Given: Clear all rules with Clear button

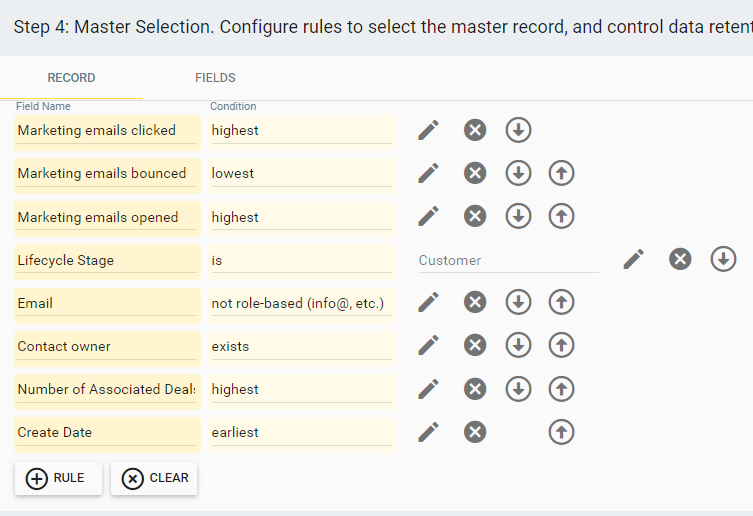Looking at the screenshot, I should point(154,478).
